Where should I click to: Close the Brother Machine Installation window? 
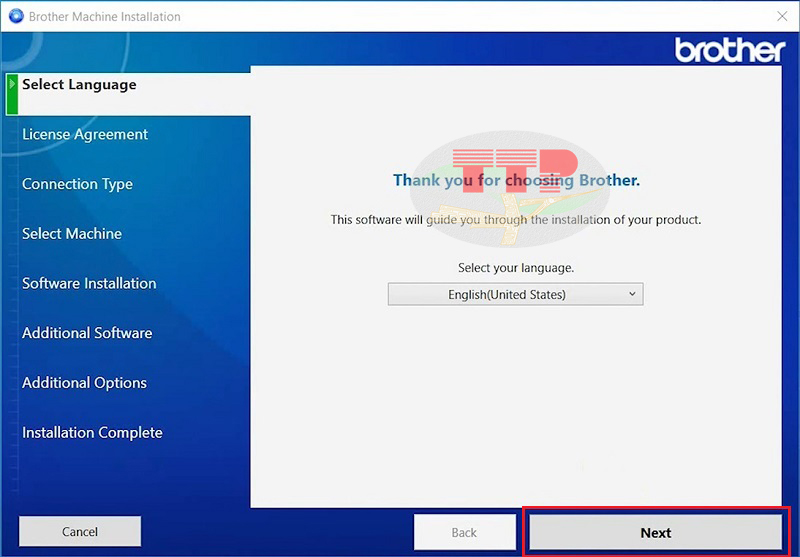click(782, 16)
